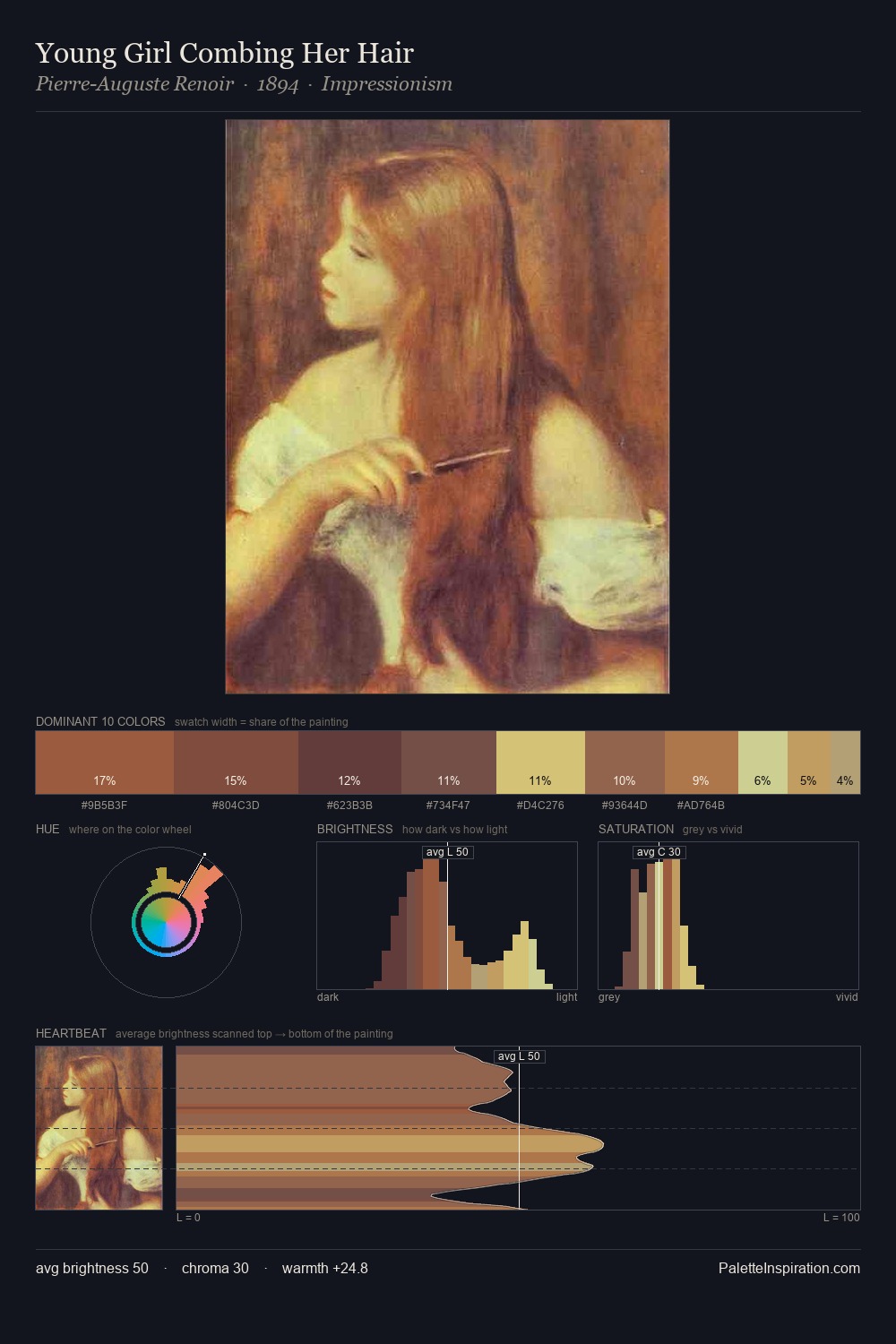This screenshot has height=1344, width=896.
Task: Click the 'avg C 30' saturation label
Action: [x=659, y=852]
